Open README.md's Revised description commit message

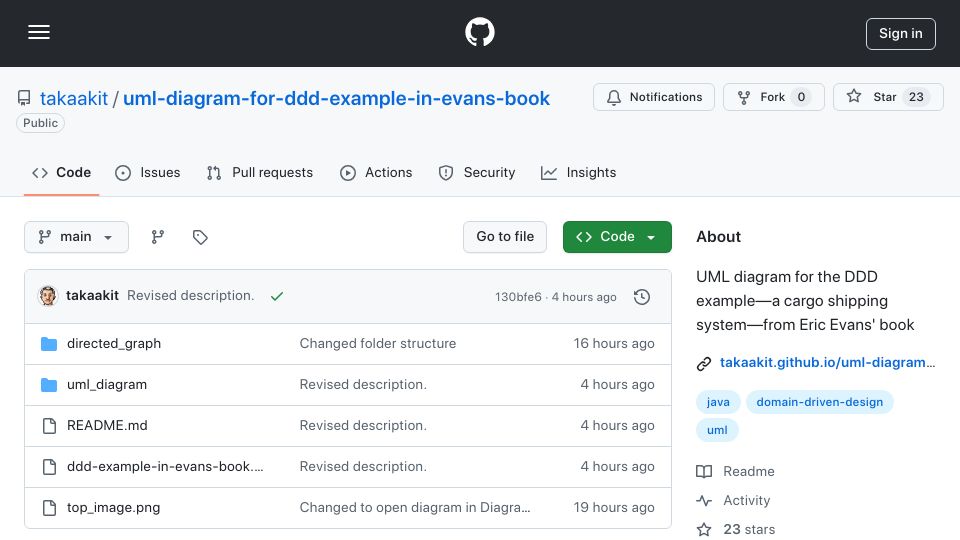point(363,426)
